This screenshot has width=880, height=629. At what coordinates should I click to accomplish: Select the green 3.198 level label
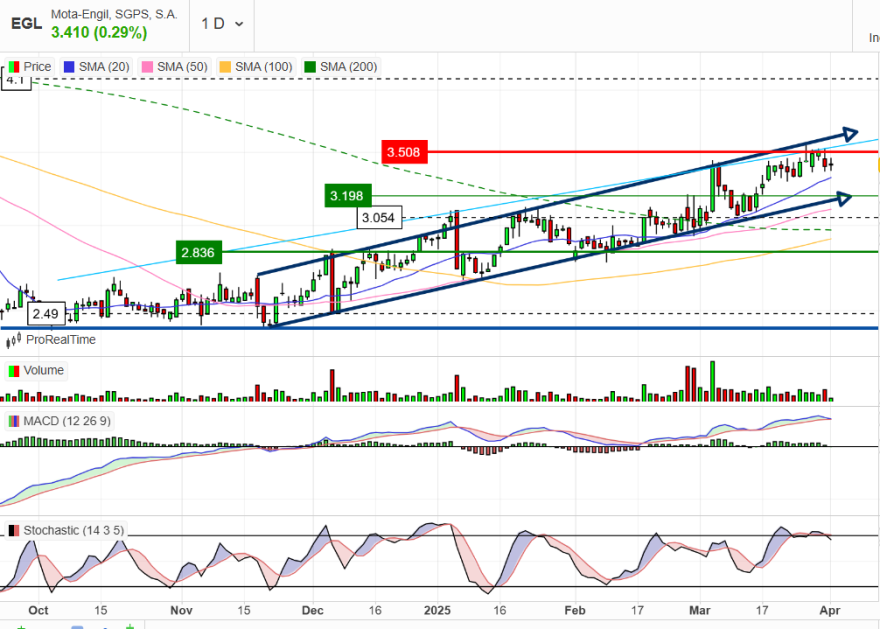(x=348, y=196)
